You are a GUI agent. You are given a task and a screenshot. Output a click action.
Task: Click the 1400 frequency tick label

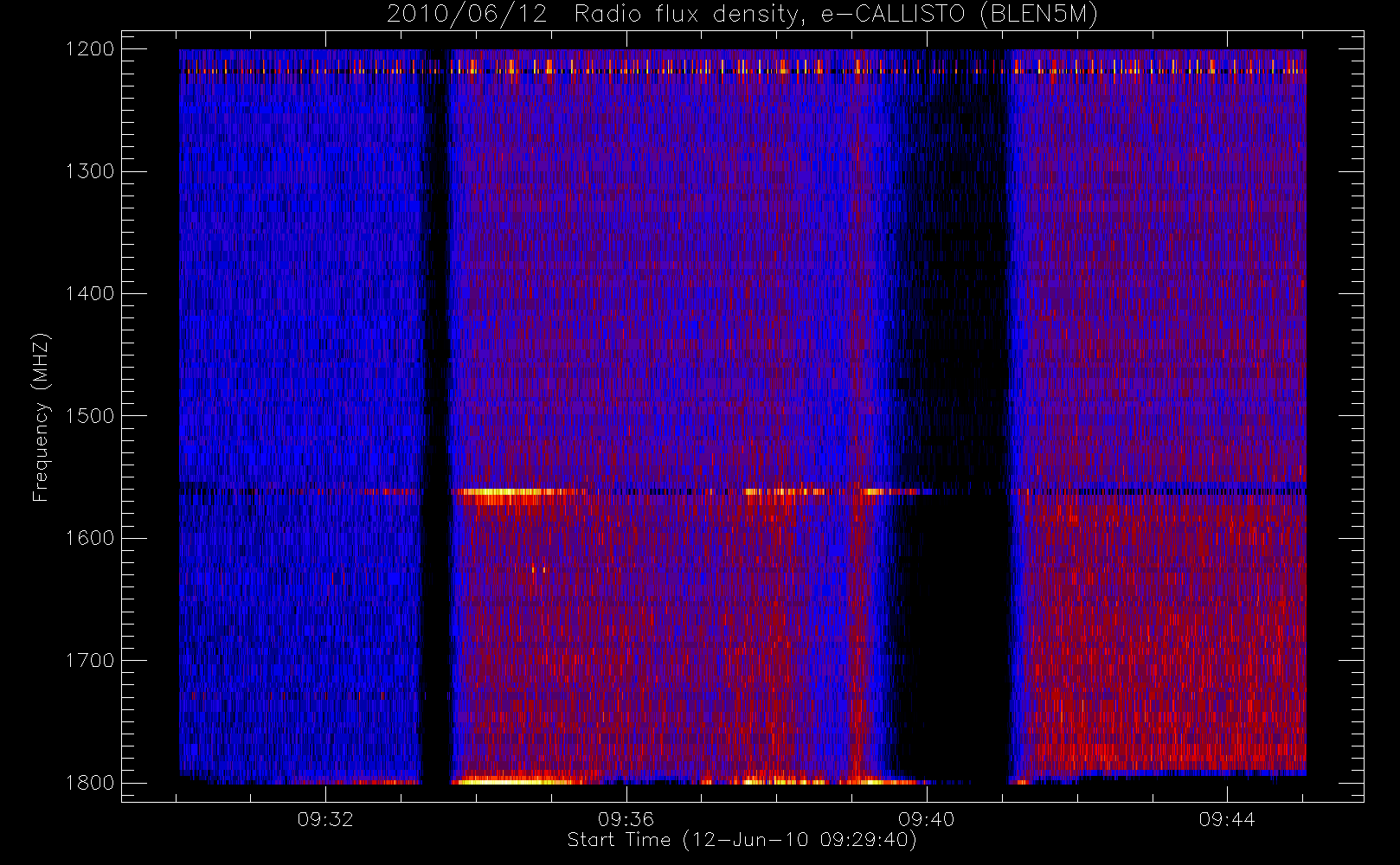[91, 293]
